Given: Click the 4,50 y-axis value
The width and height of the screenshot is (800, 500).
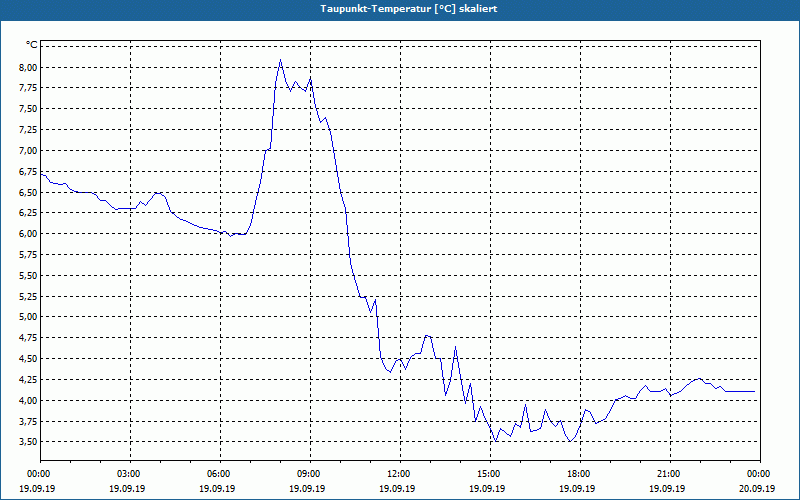Looking at the screenshot, I should click(29, 359).
